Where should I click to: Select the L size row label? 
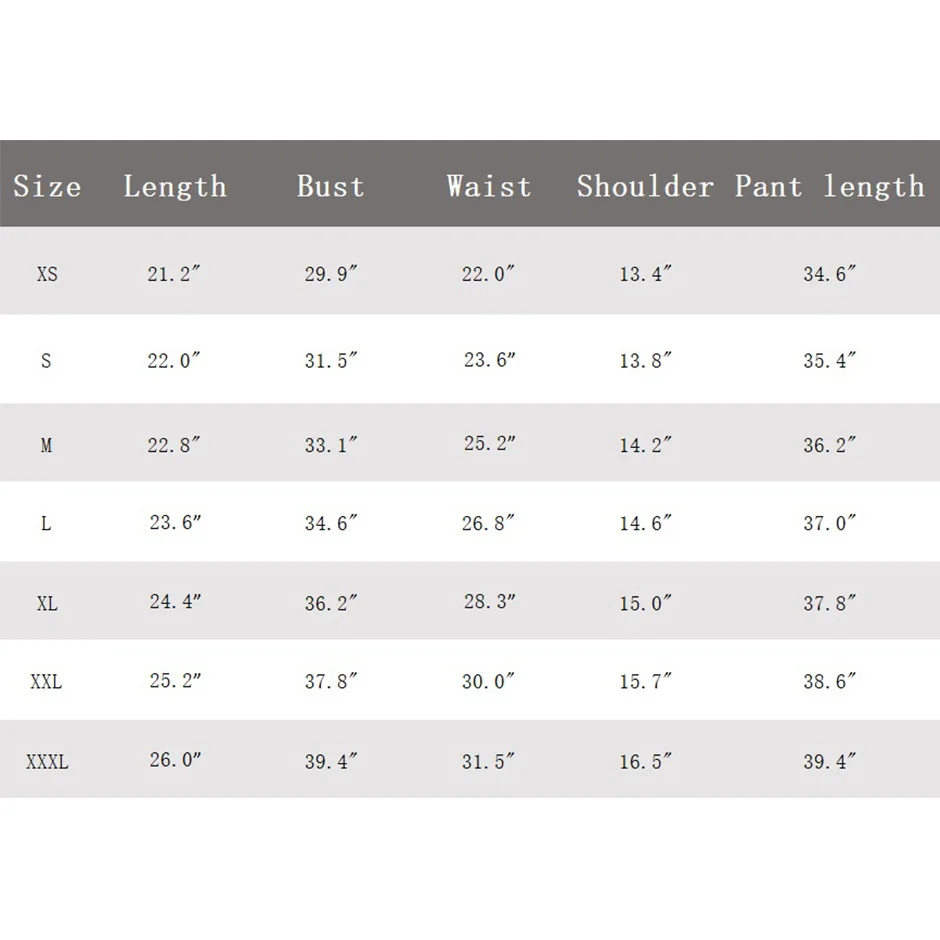coord(46,523)
